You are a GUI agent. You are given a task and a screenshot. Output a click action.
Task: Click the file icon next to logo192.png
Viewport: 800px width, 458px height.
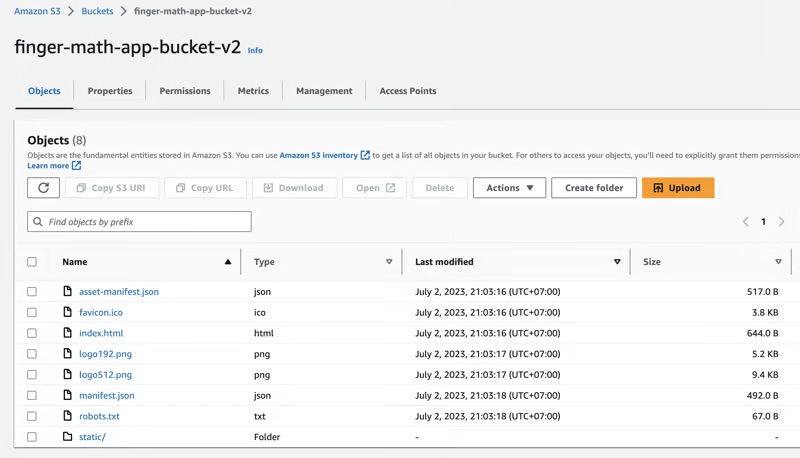67,353
